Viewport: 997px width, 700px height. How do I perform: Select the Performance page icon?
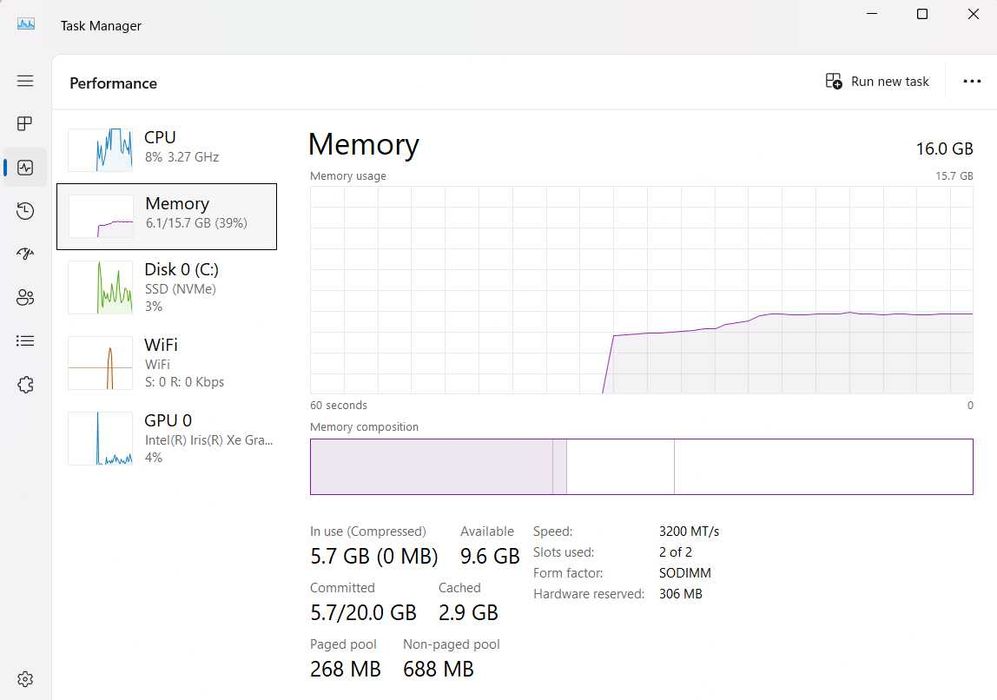pos(25,168)
